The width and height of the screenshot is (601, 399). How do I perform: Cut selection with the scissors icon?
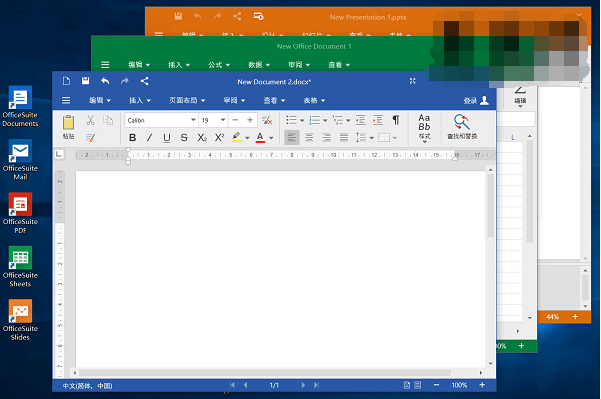point(90,120)
